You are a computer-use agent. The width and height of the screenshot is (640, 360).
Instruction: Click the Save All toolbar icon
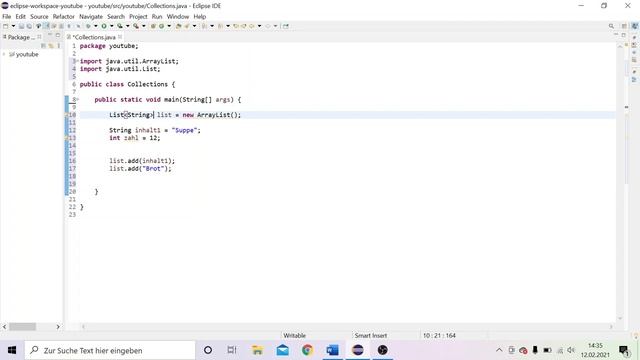point(29,26)
